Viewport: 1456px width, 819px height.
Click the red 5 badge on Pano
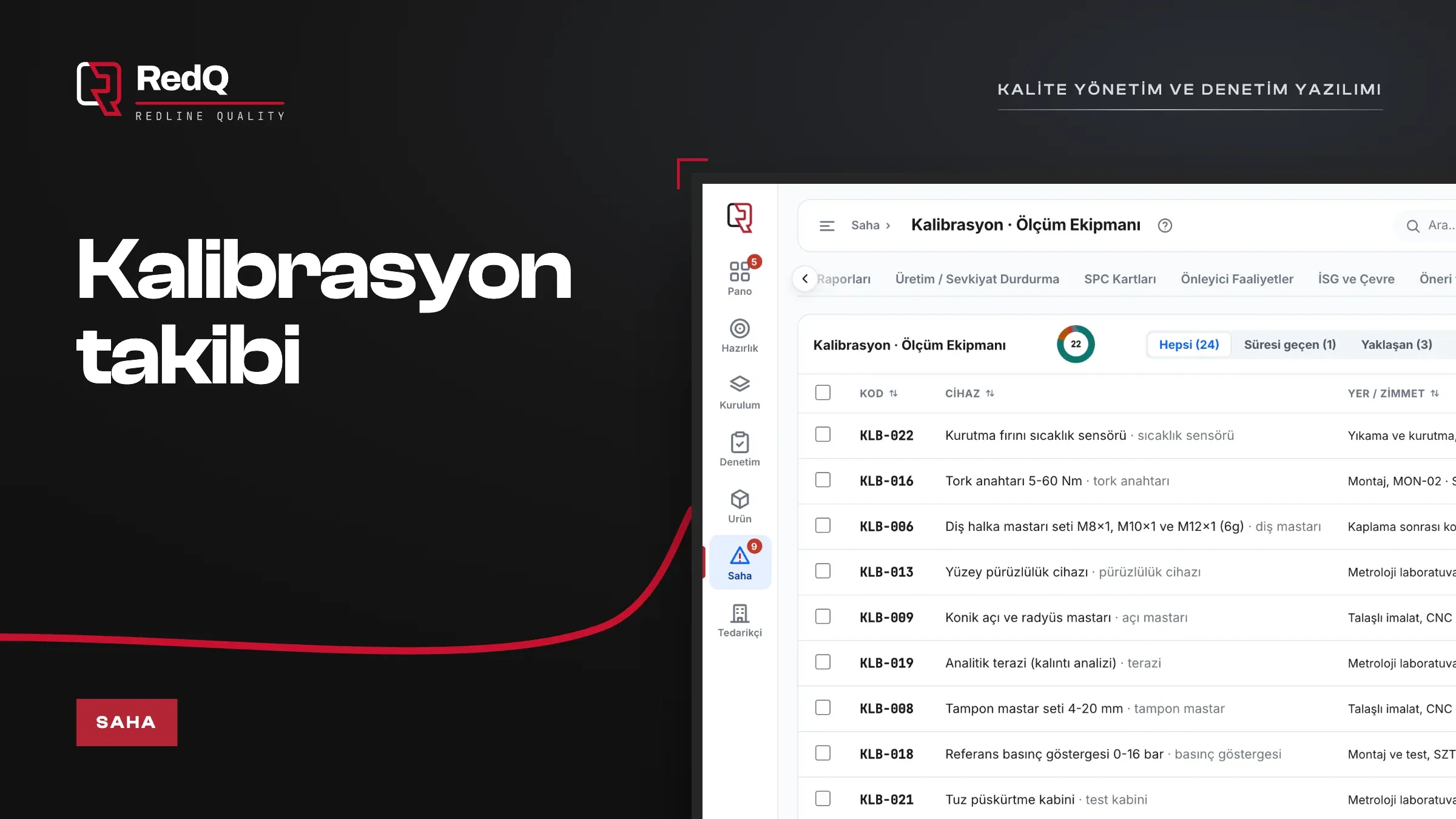[x=754, y=261]
